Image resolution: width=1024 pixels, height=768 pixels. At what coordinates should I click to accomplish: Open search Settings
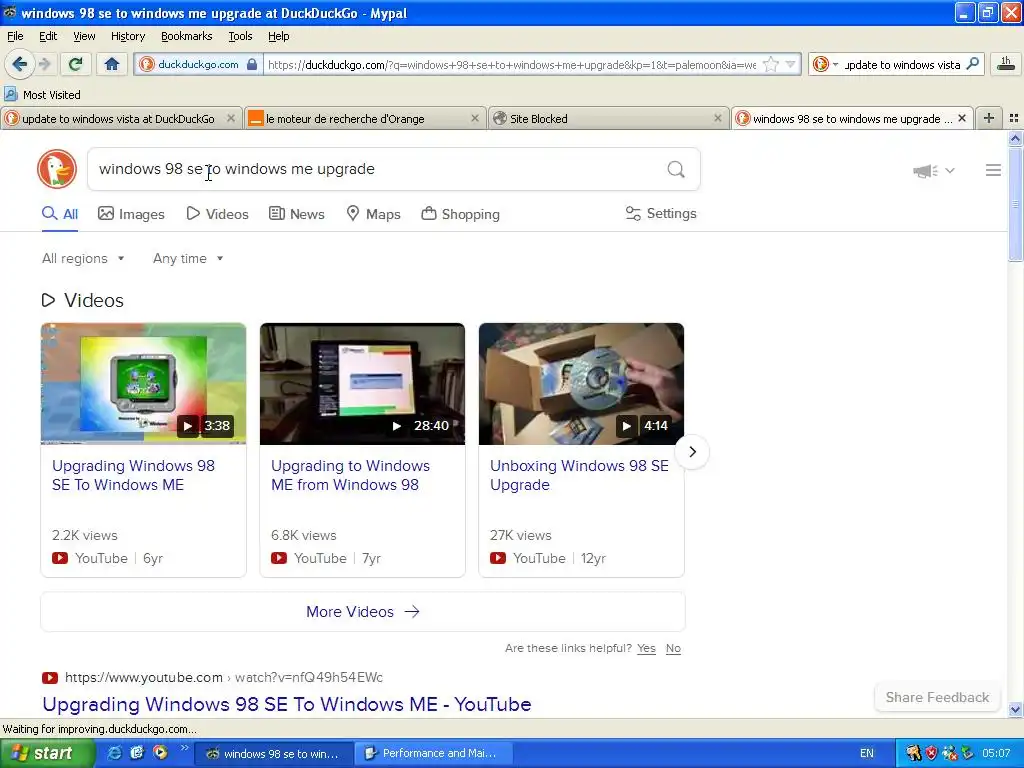(661, 214)
